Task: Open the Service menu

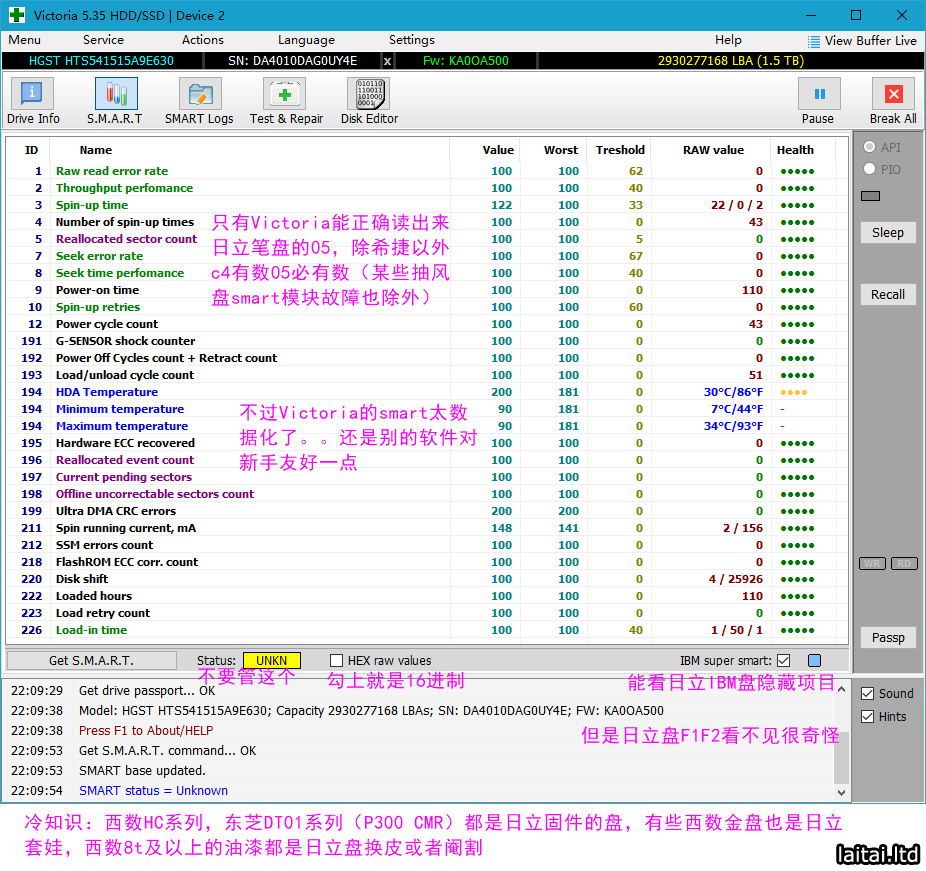Action: 103,40
